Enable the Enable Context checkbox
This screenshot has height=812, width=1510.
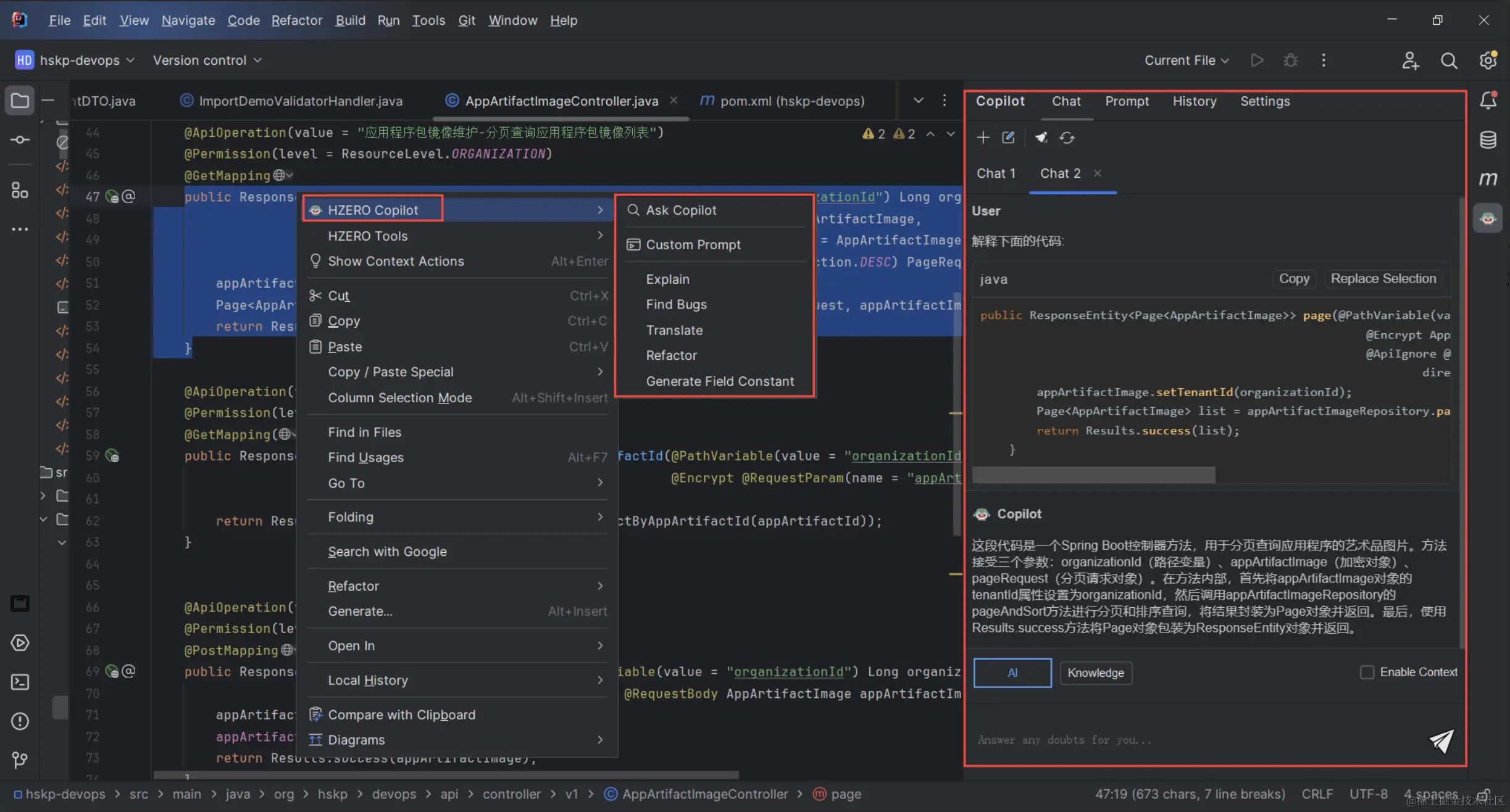[1367, 672]
